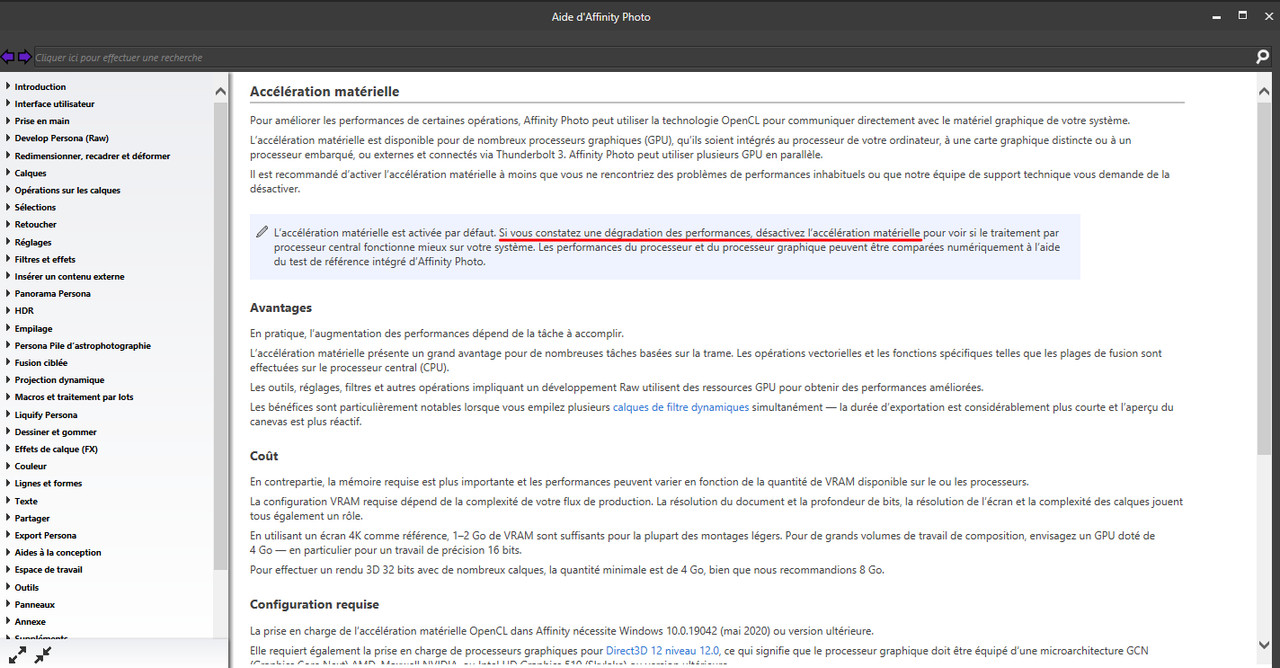Screen dimensions: 1280x668
Task: Expand the Introduction topic arrow
Action: 8,87
